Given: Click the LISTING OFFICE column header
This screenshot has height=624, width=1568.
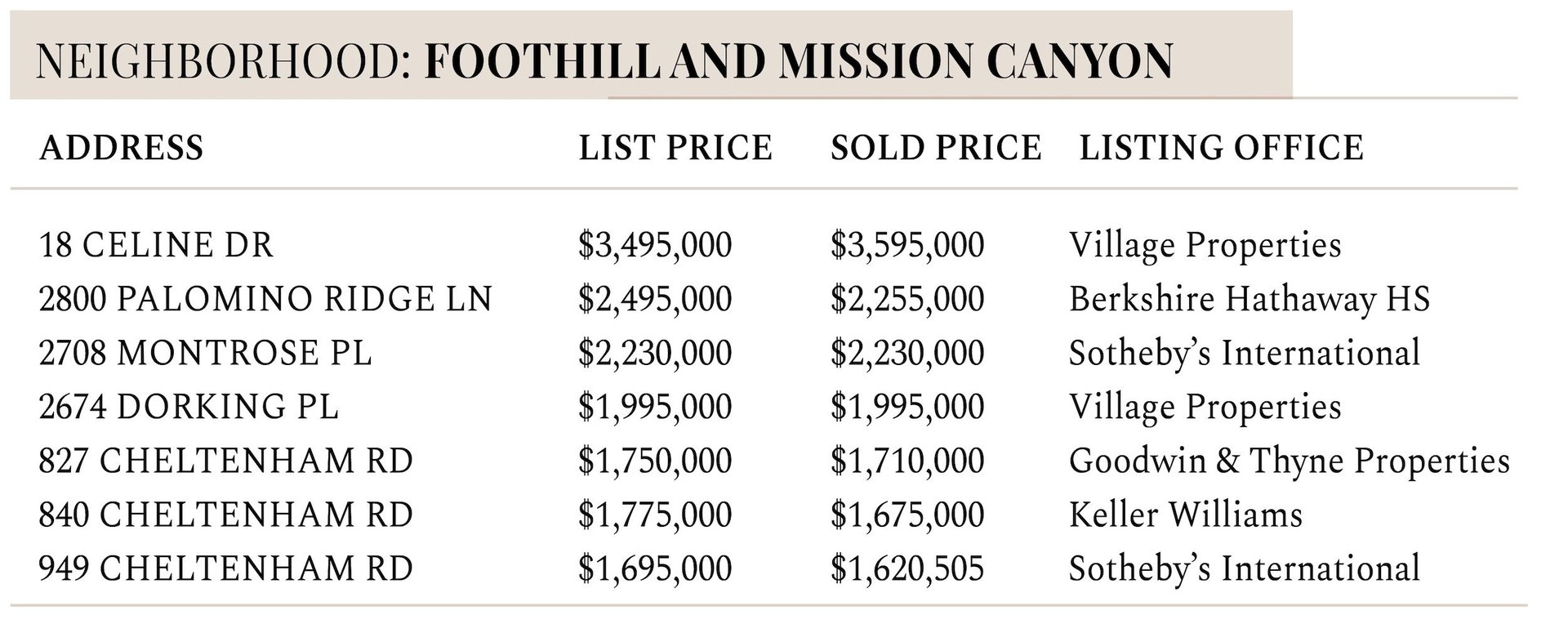Looking at the screenshot, I should [1222, 148].
